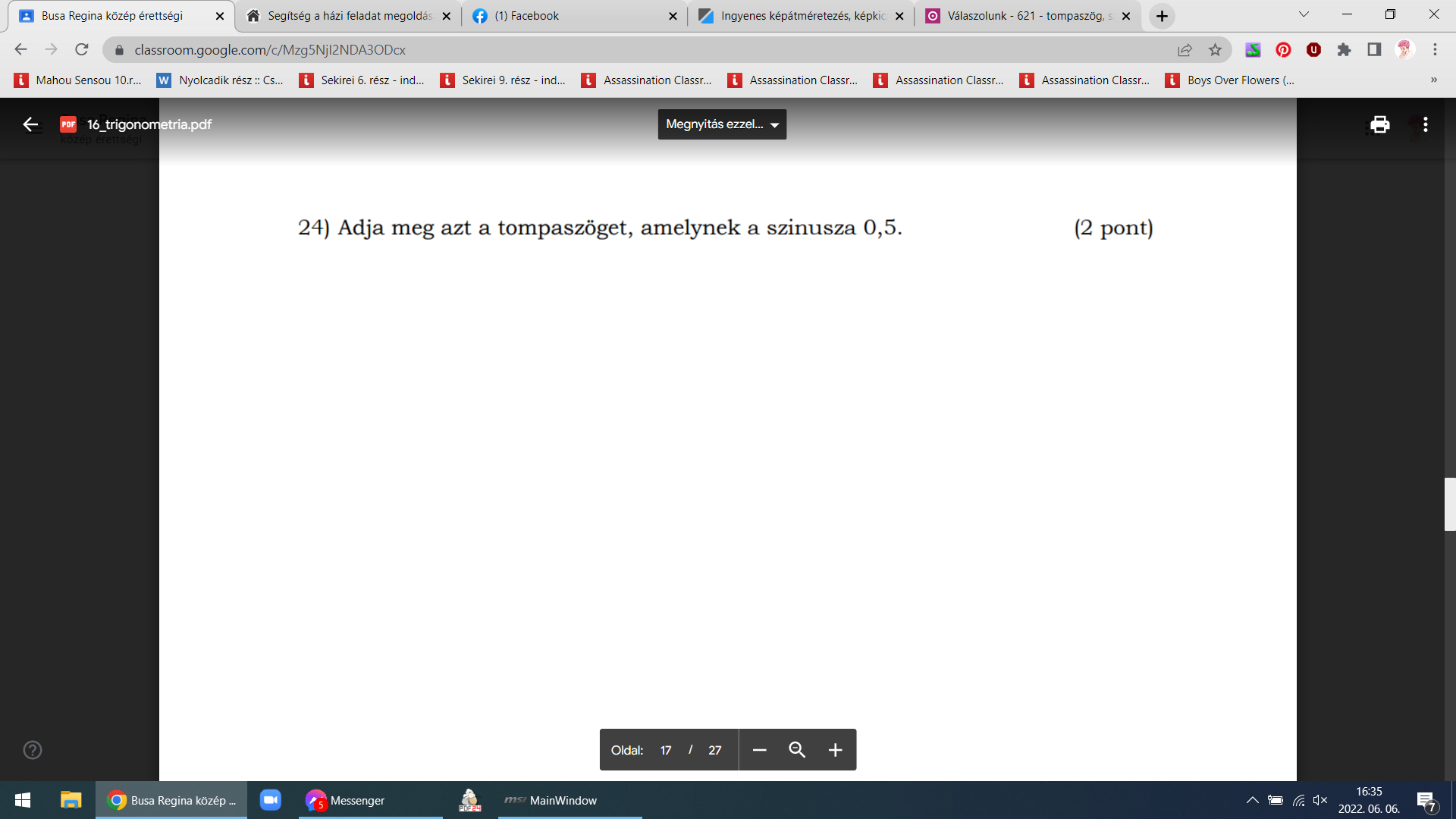Image resolution: width=1456 pixels, height=819 pixels.
Task: Open the tab search dropdown arrow
Action: coord(1304,15)
